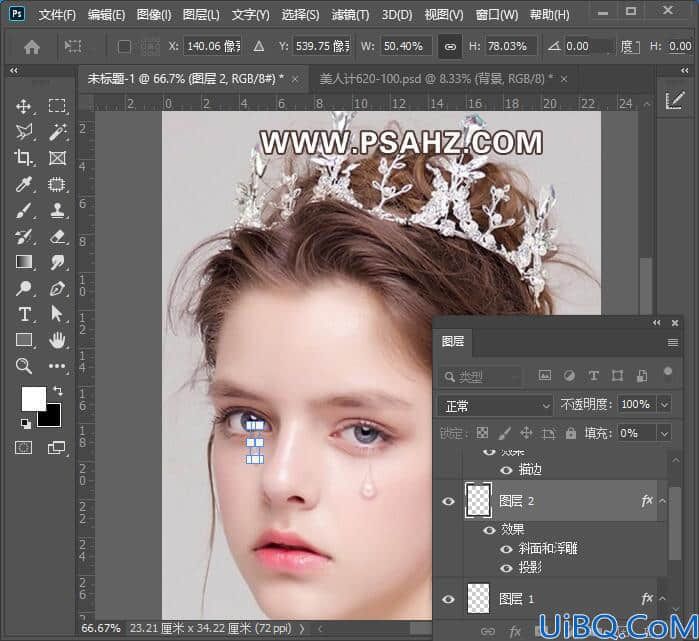The height and width of the screenshot is (641, 699).
Task: Select the Polygonal Lasso tool
Action: pyautogui.click(x=24, y=132)
